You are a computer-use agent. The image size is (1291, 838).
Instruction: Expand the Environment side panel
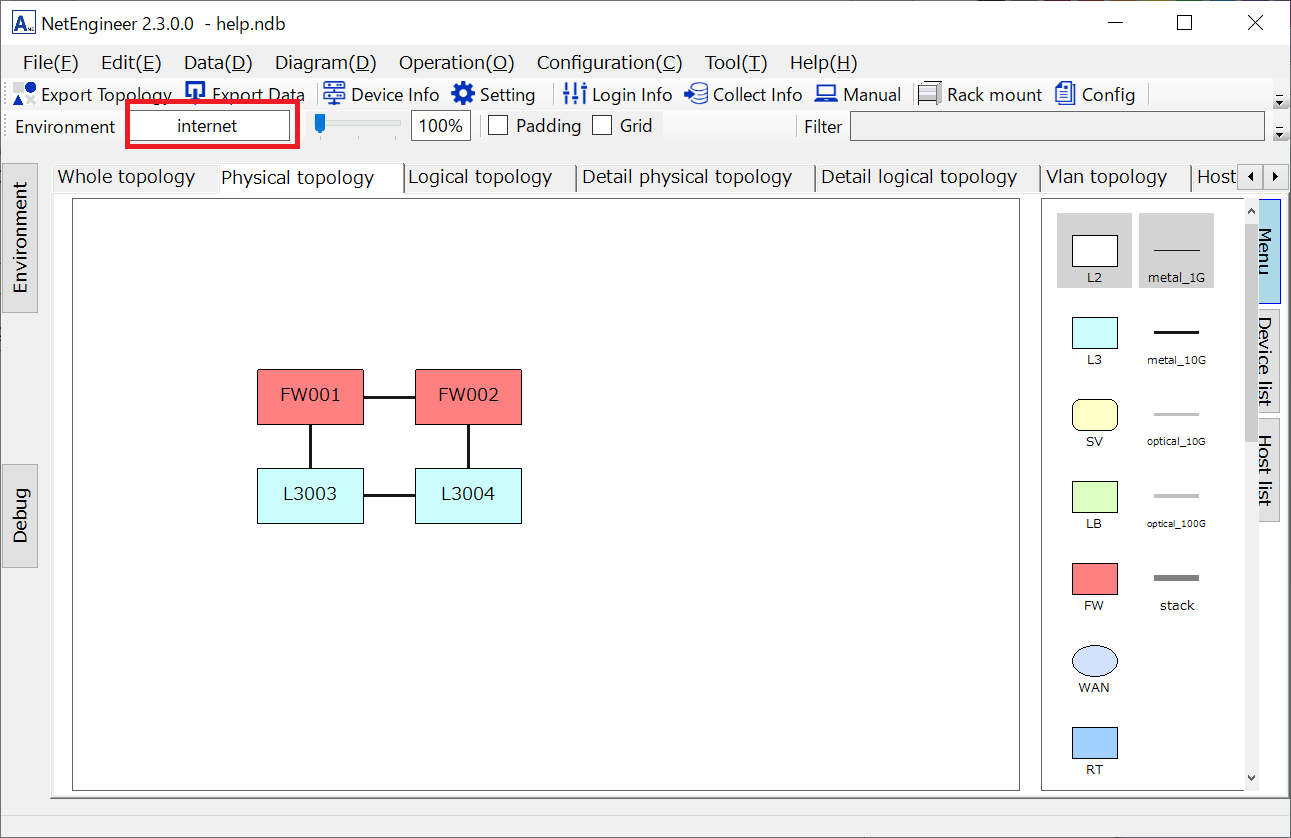point(20,238)
